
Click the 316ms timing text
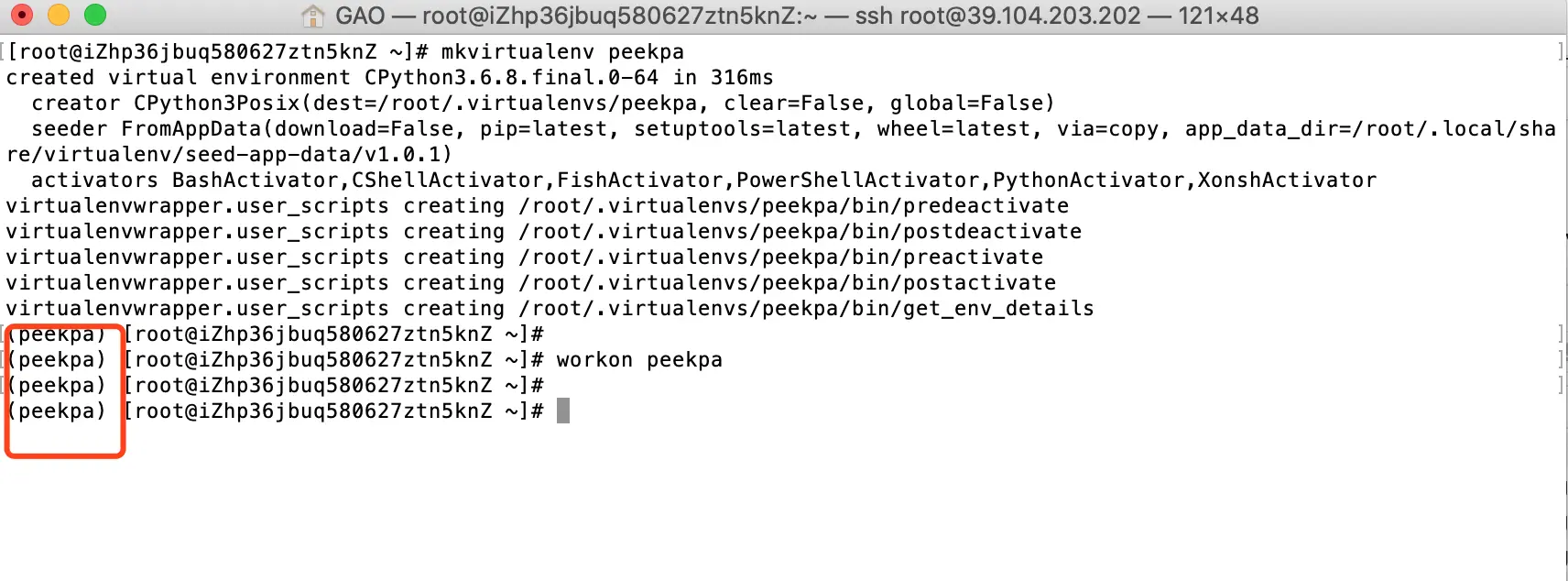[x=742, y=78]
